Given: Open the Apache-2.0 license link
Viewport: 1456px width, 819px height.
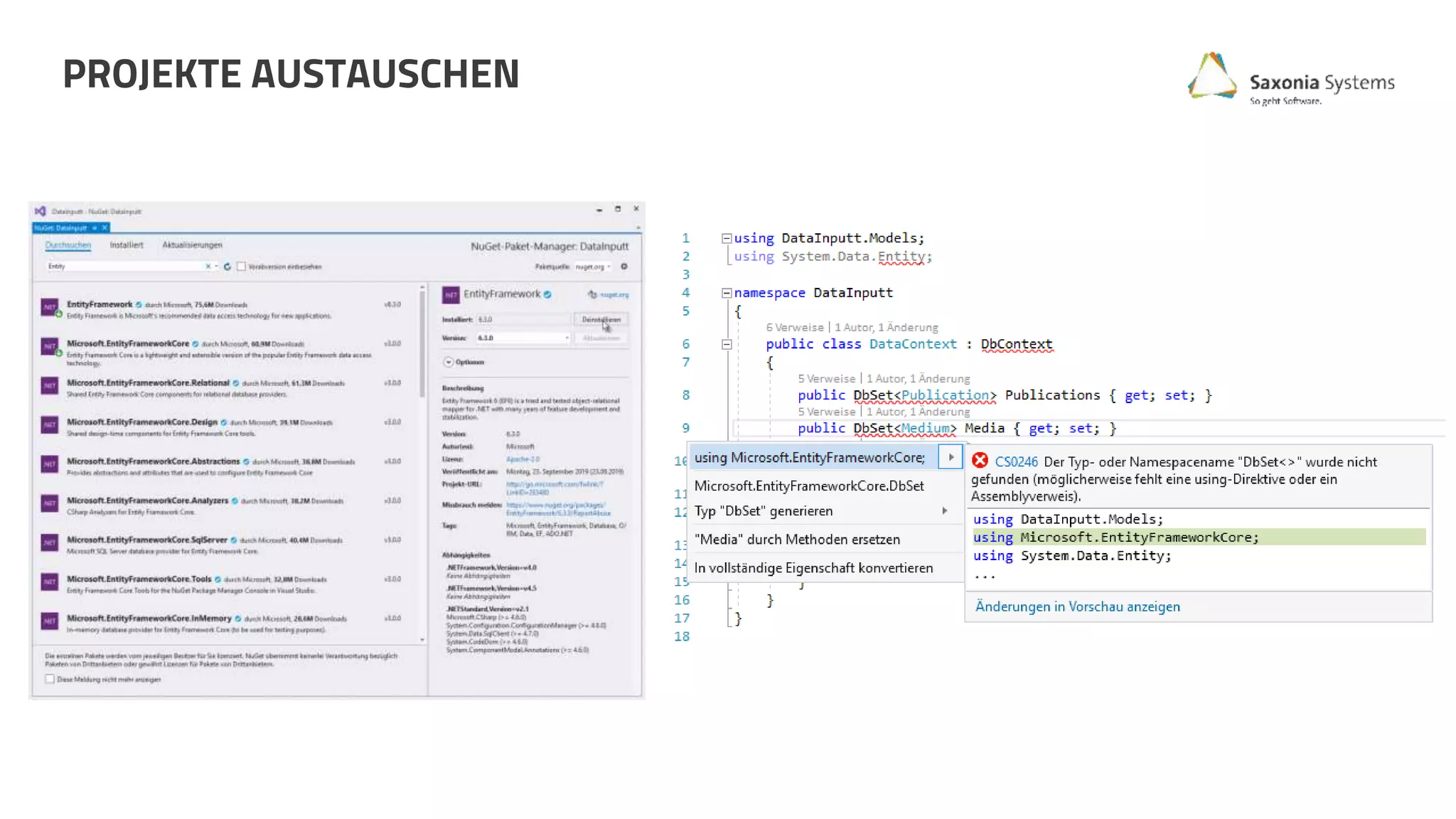Looking at the screenshot, I should pos(523,459).
